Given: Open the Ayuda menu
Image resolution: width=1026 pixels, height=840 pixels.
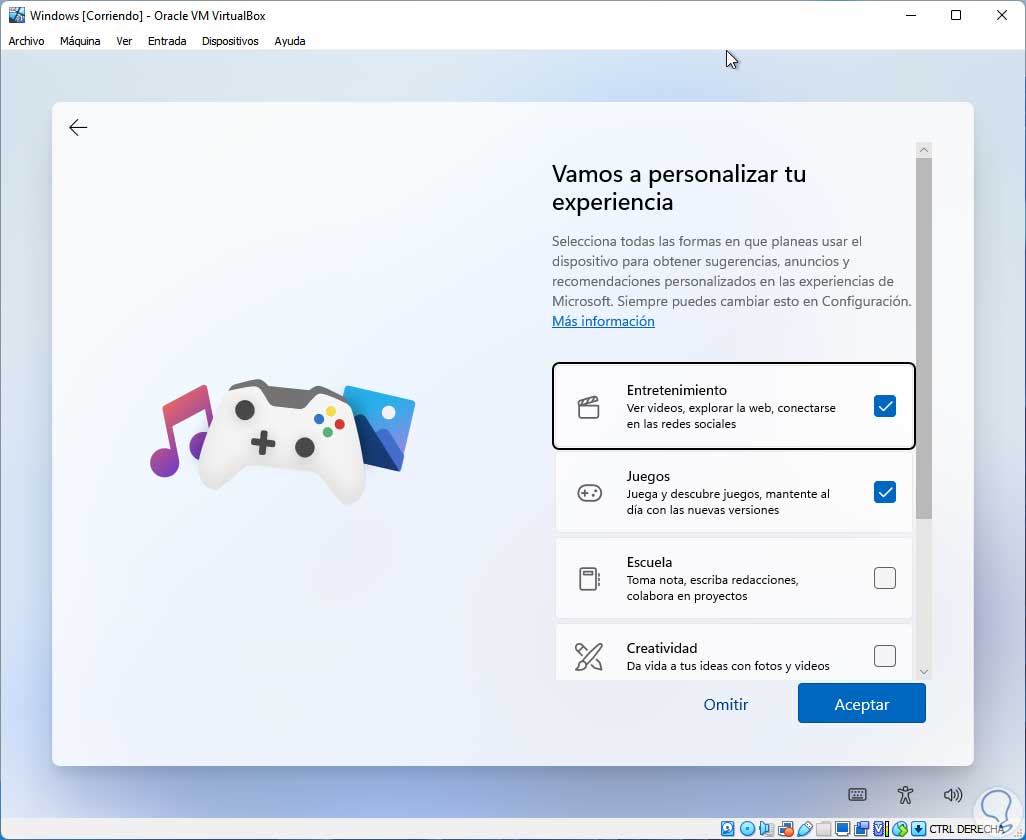Looking at the screenshot, I should click(290, 41).
